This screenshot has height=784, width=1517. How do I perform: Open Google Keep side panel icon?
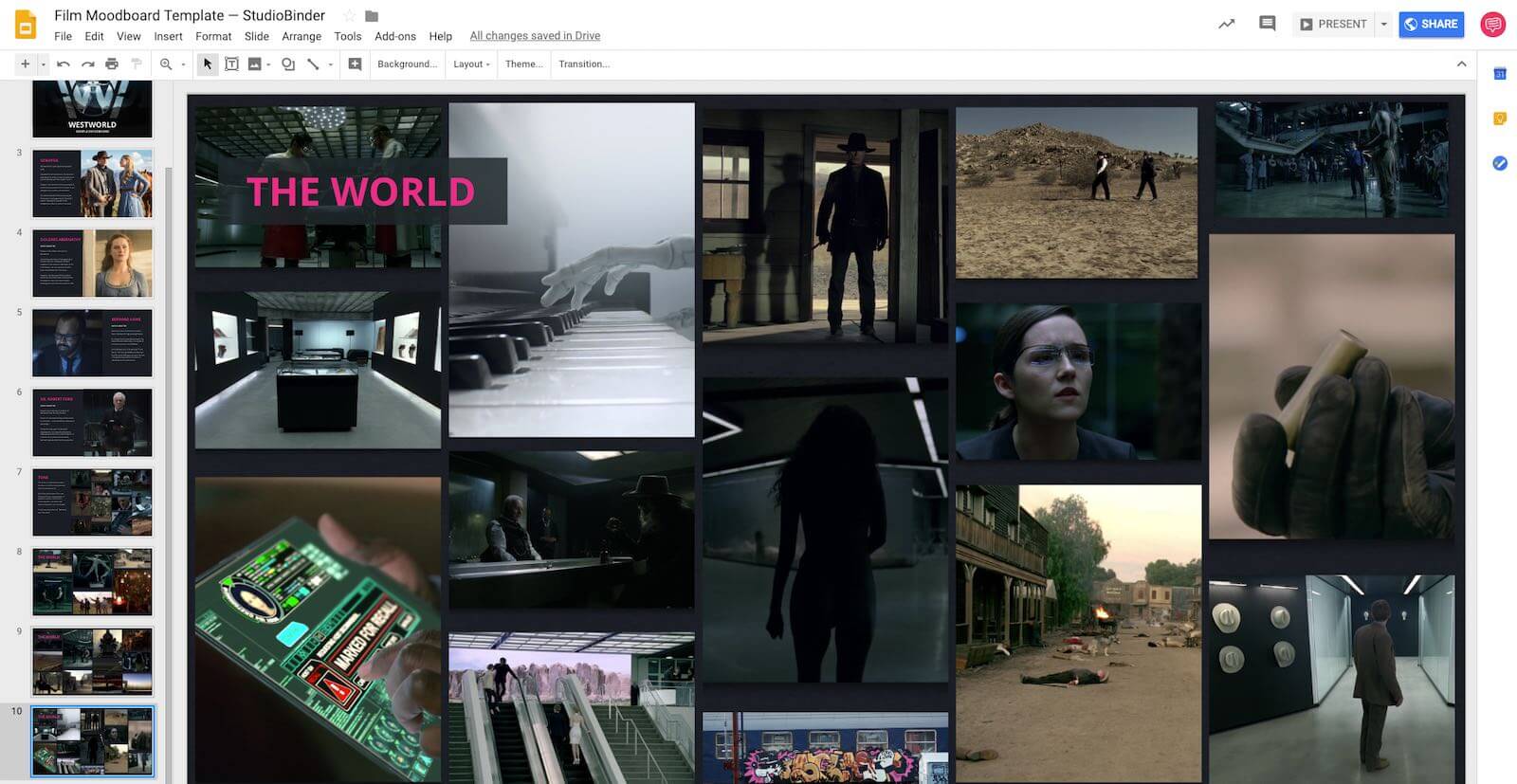[1500, 119]
